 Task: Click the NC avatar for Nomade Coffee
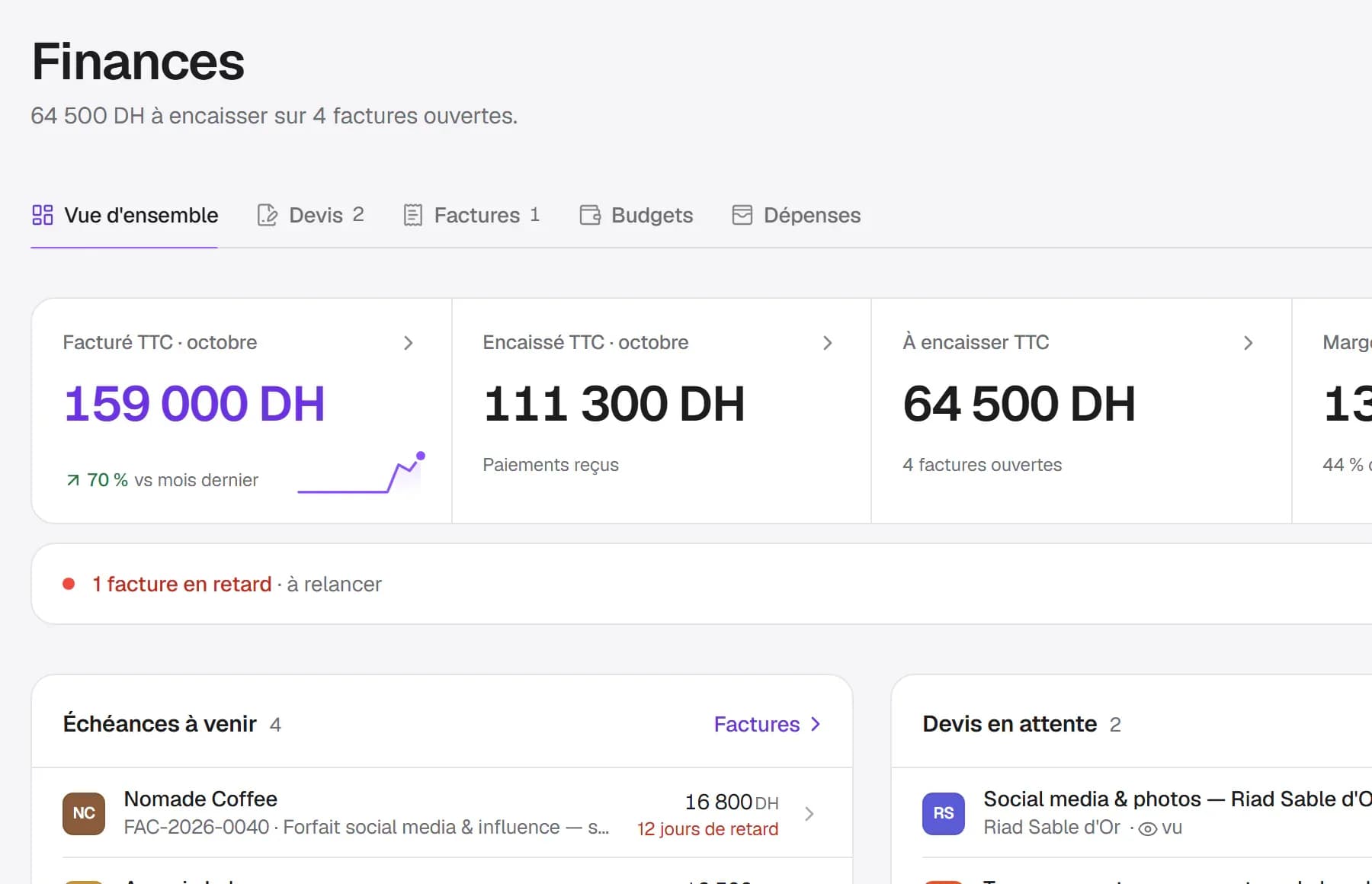[x=84, y=813]
